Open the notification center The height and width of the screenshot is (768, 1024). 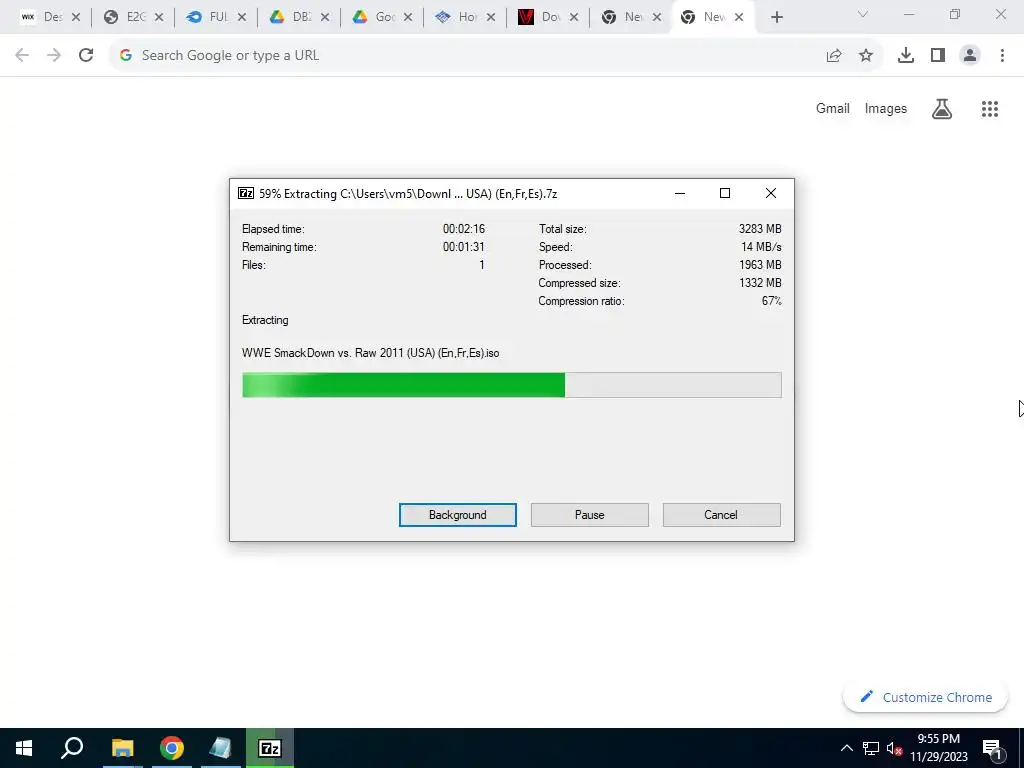(x=992, y=748)
